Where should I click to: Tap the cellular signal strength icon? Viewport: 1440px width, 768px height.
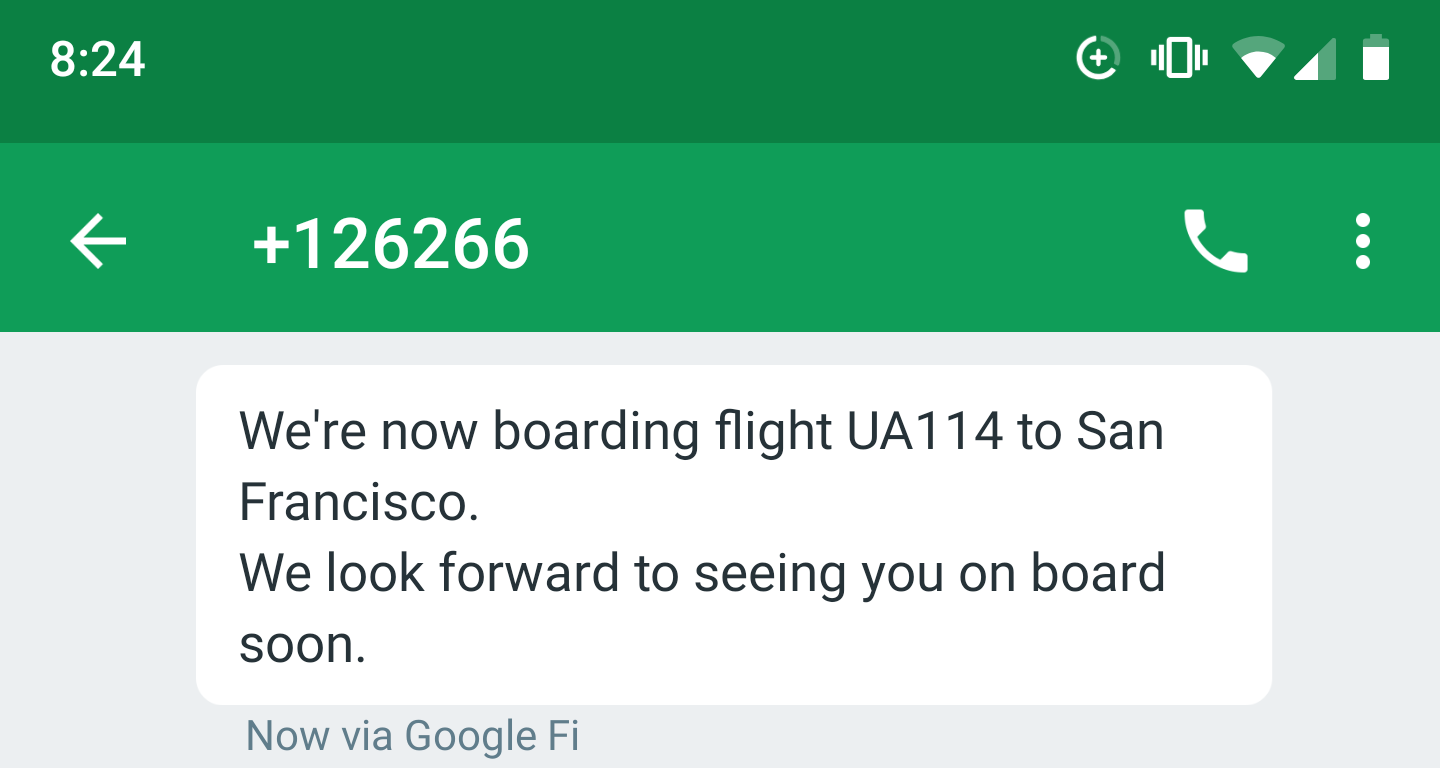coord(1315,58)
